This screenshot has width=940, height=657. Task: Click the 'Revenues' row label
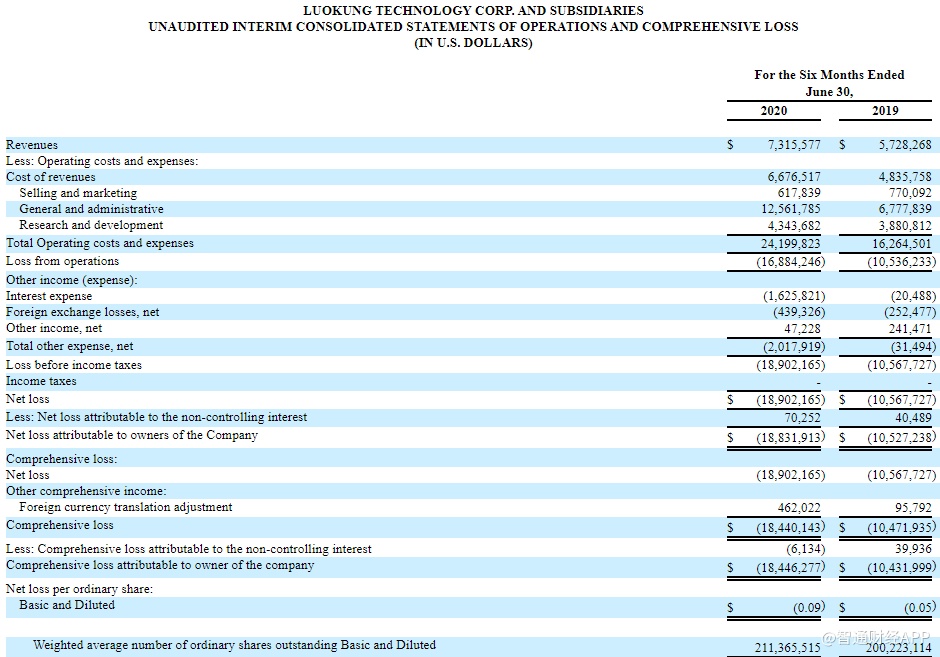click(32, 145)
